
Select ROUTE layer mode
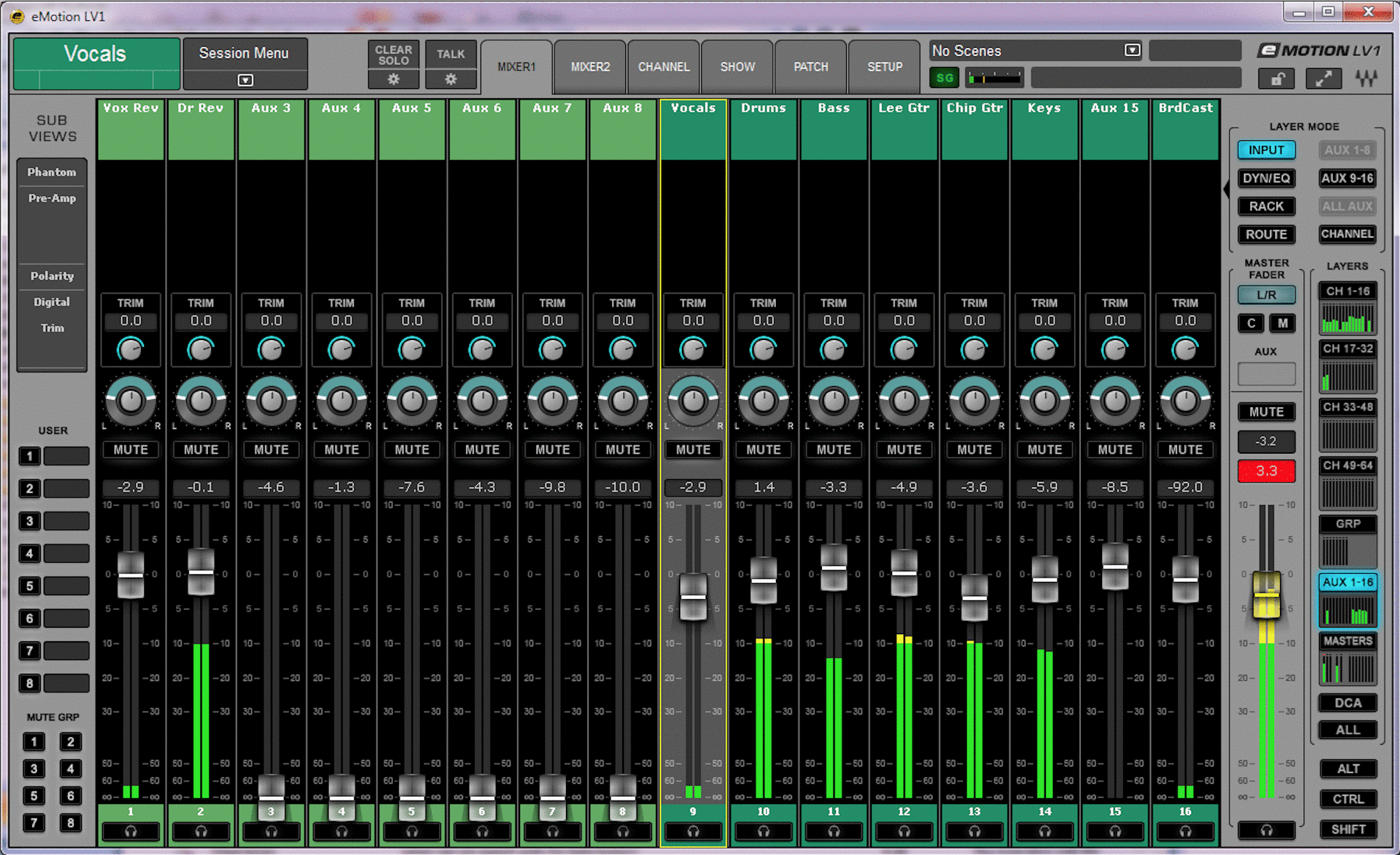point(1267,234)
